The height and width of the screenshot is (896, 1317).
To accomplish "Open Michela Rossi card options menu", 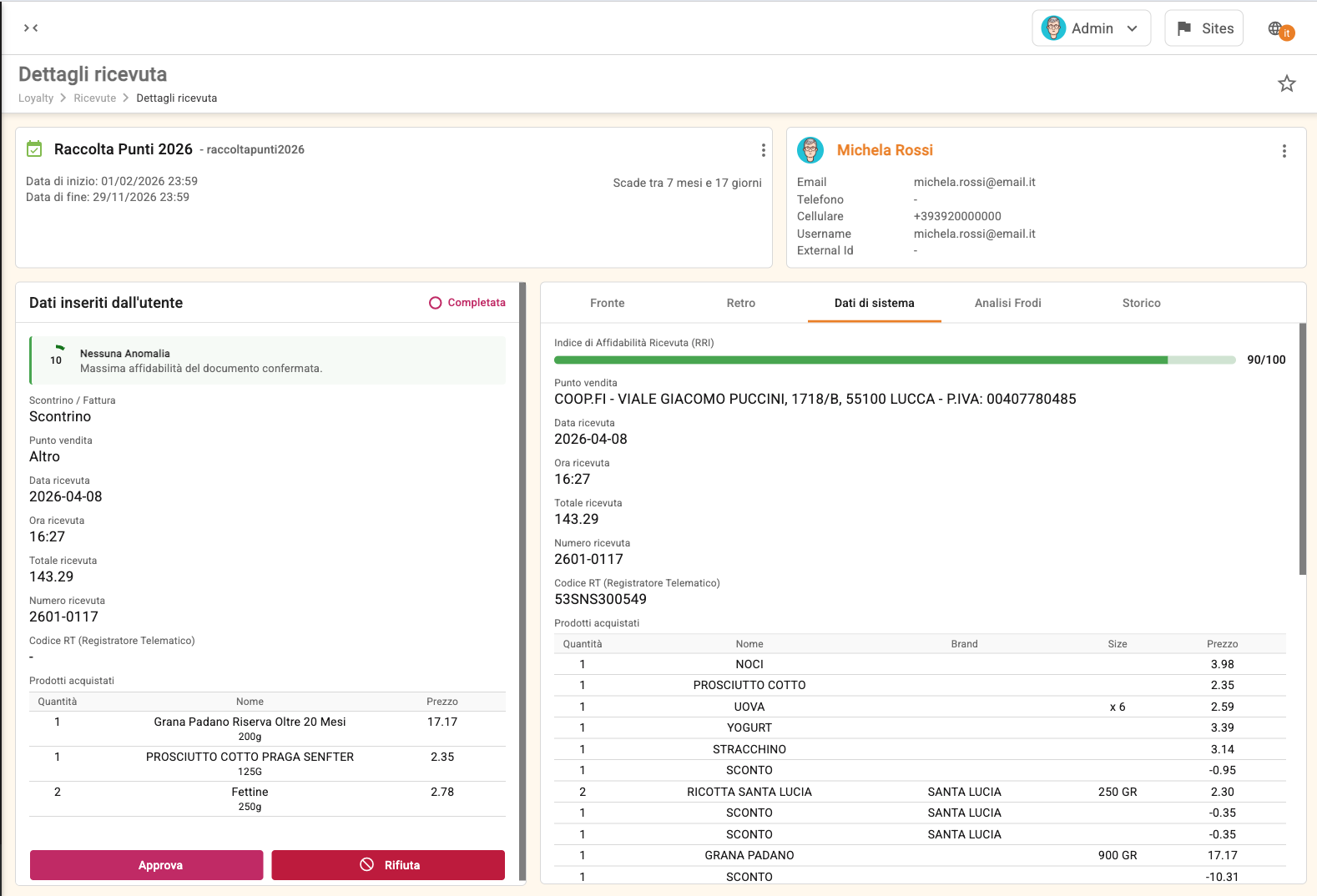I will (x=1284, y=151).
